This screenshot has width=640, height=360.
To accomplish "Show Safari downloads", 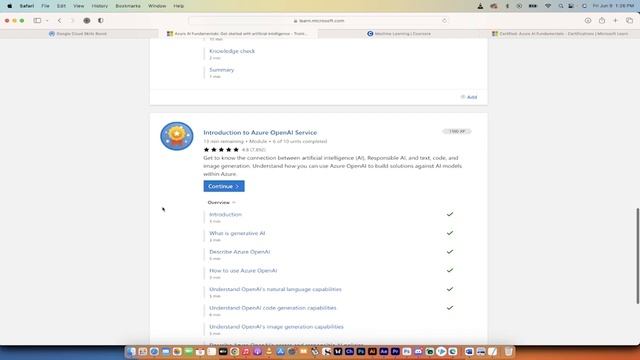I will click(588, 20).
